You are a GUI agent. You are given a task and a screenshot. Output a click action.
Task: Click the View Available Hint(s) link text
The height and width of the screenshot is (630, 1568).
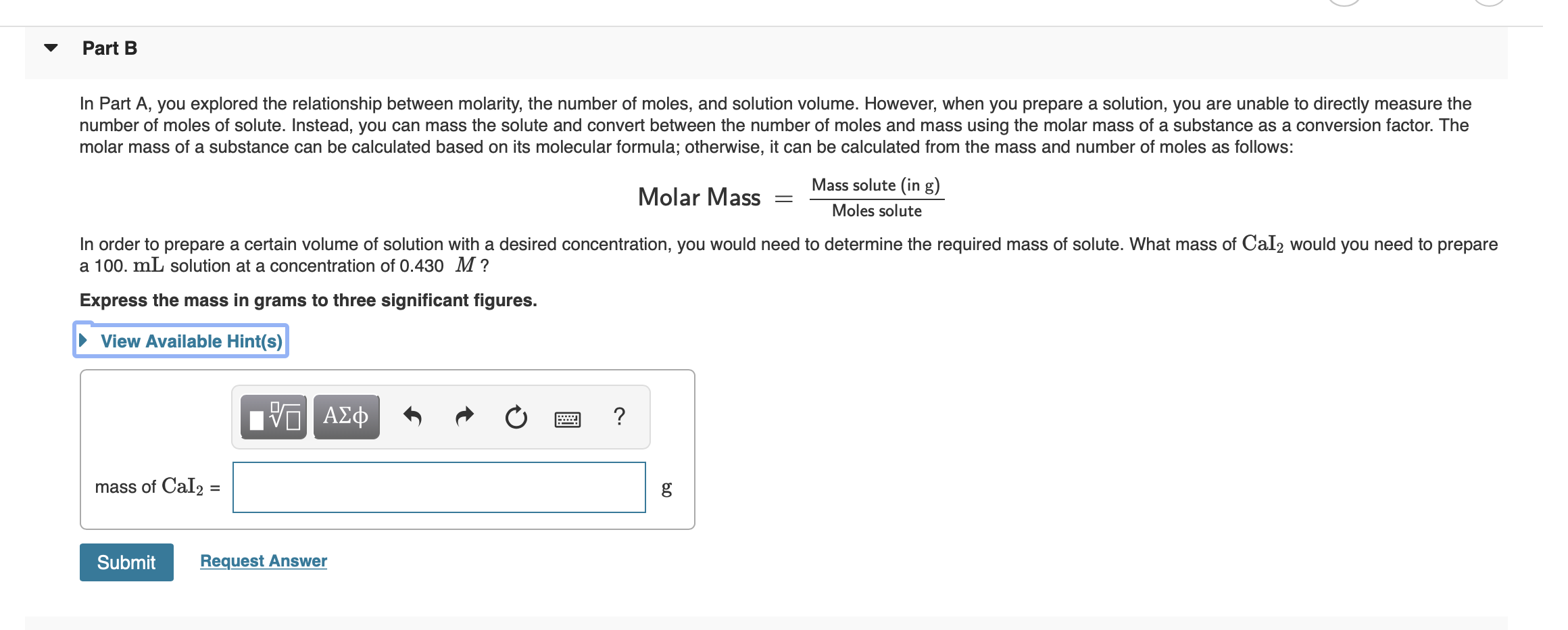click(x=192, y=341)
